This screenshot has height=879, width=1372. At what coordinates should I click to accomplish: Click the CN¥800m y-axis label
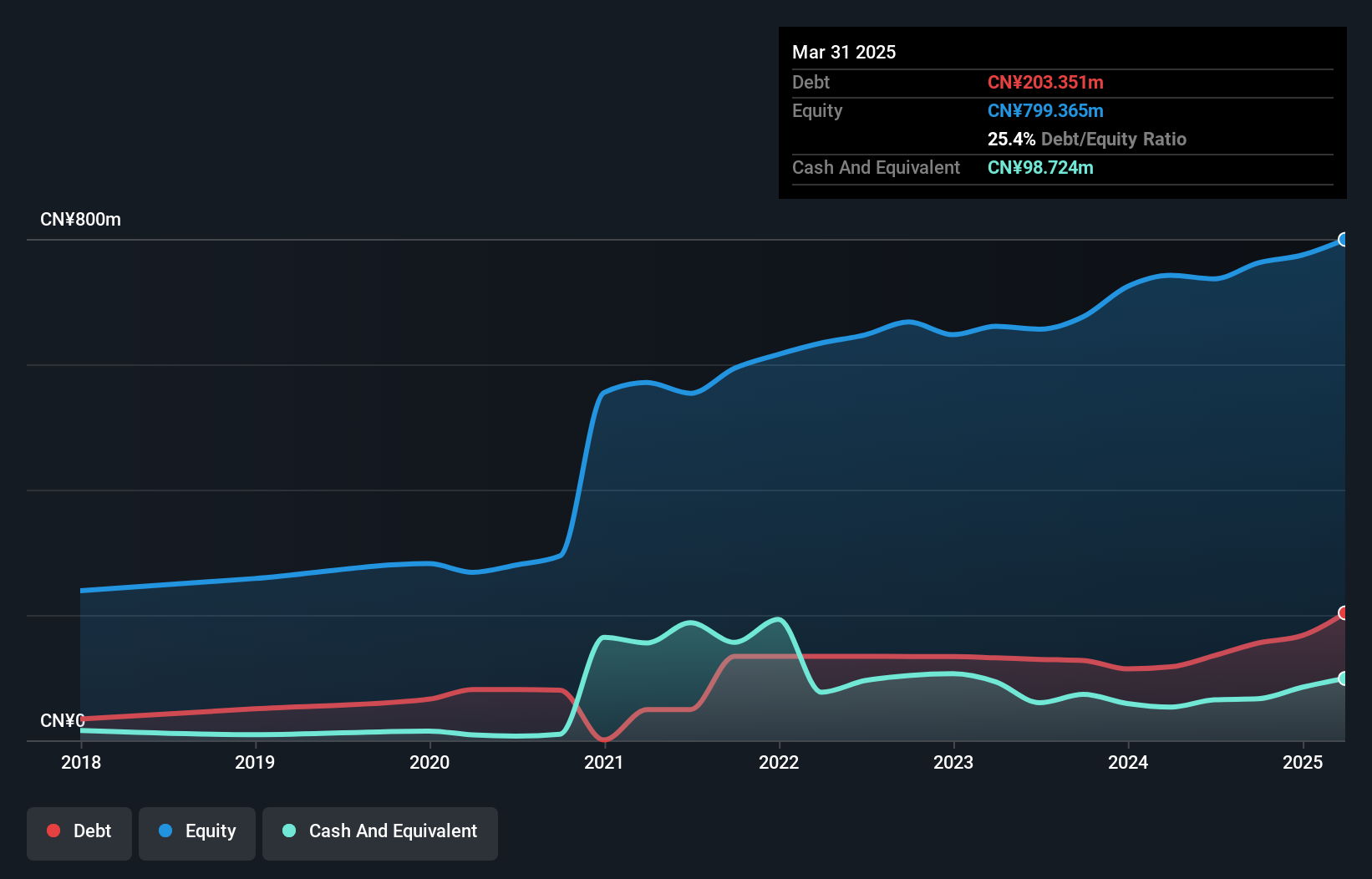(x=81, y=220)
